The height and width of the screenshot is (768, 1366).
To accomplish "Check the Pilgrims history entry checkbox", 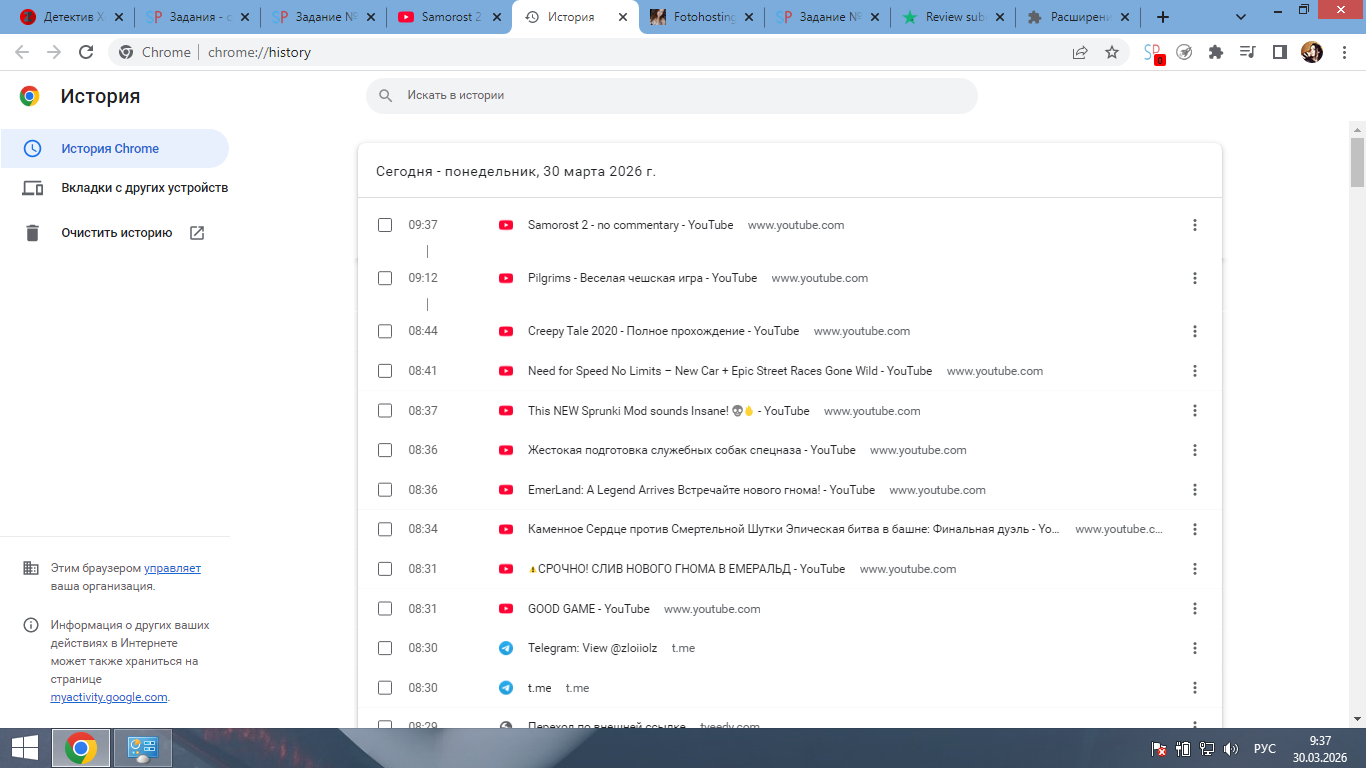I will [385, 278].
